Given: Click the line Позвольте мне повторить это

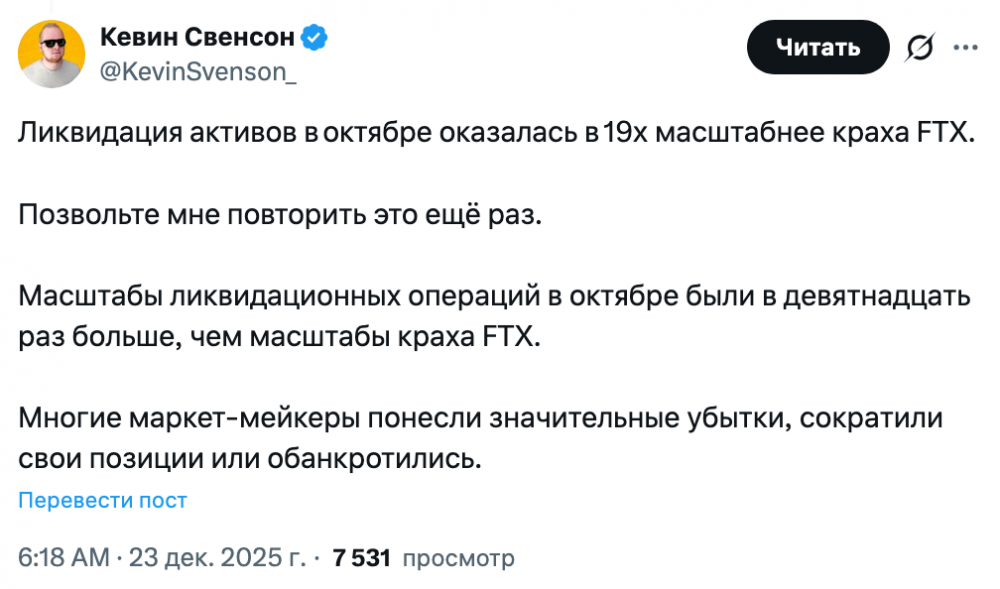Looking at the screenshot, I should point(279,215).
